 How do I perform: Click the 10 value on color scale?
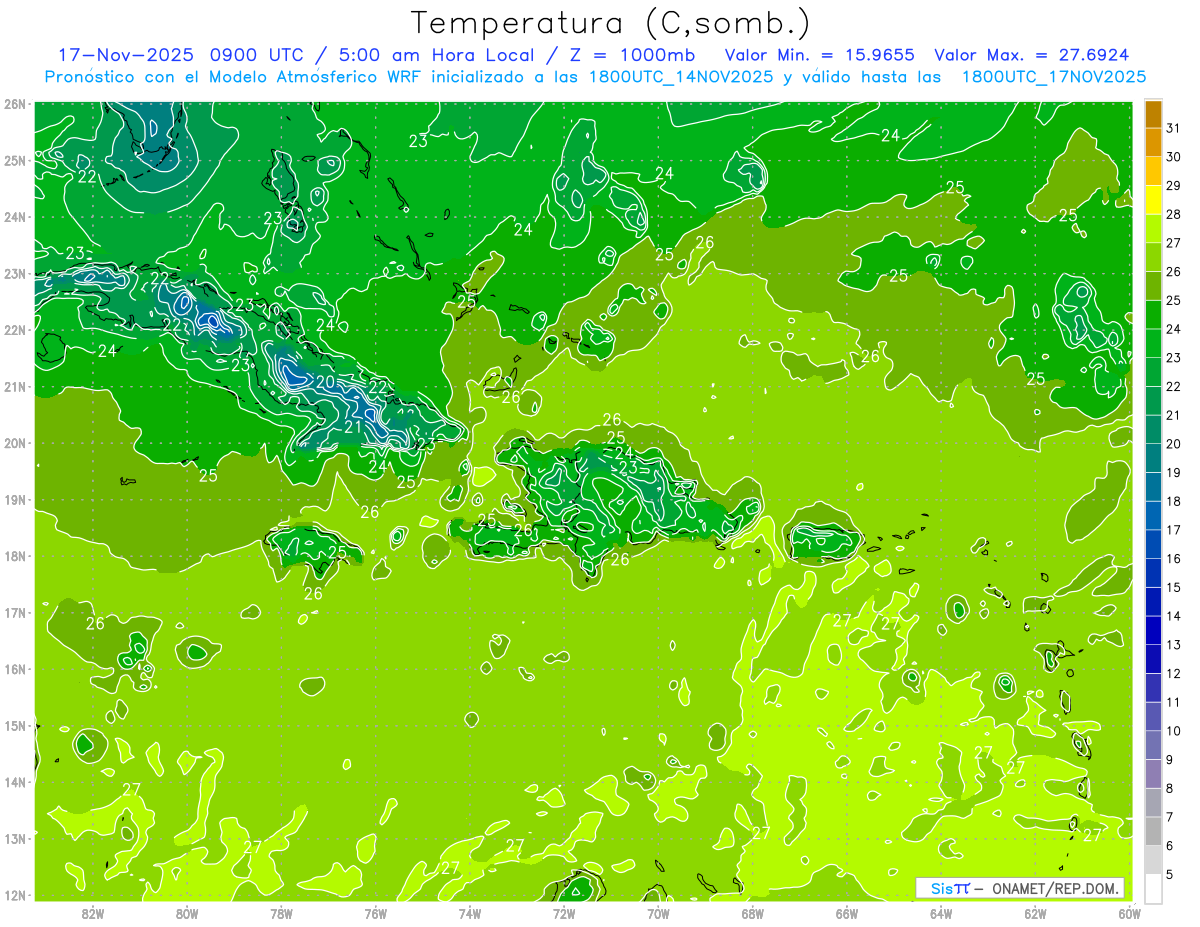[x=1173, y=730]
